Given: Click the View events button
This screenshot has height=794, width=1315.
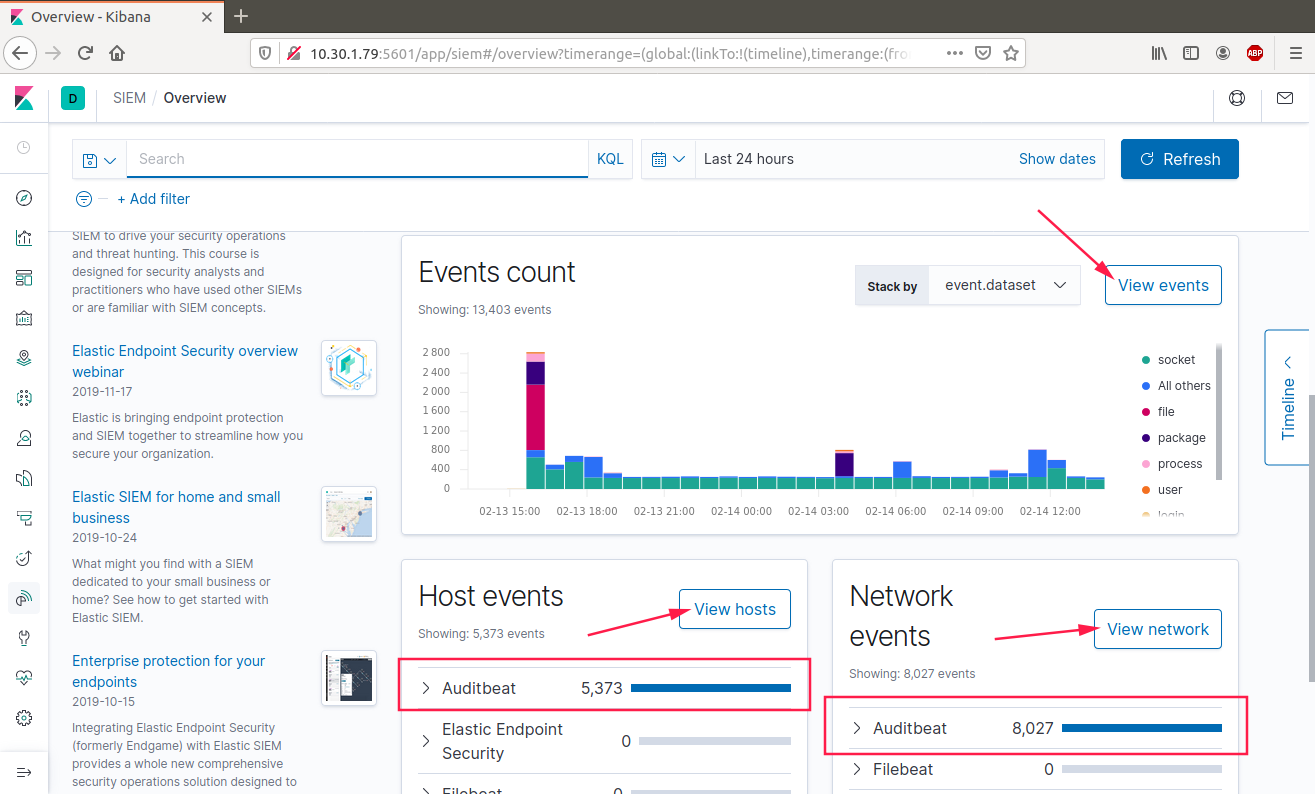Looking at the screenshot, I should pos(1163,285).
